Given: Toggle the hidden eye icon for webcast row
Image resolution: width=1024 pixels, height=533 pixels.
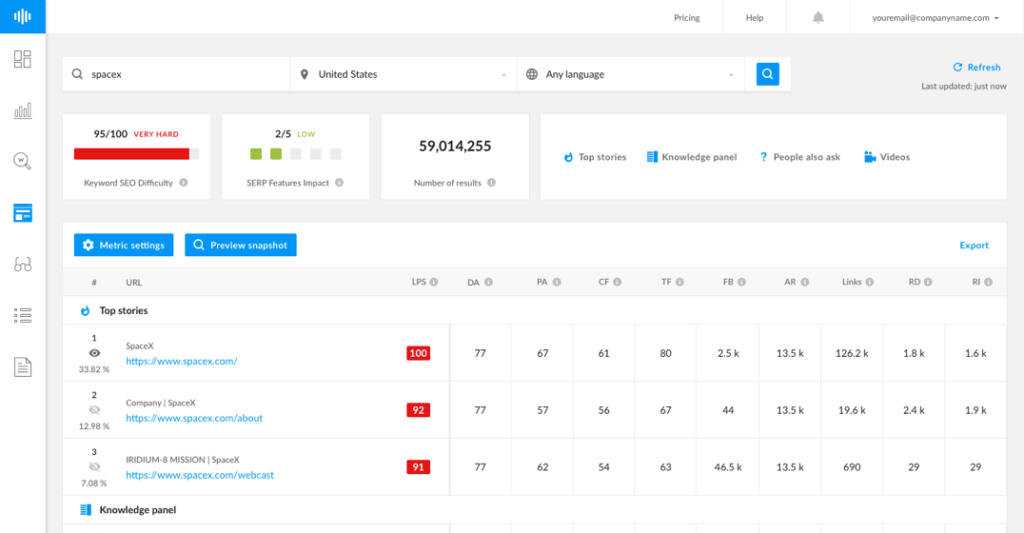Looking at the screenshot, I should [x=94, y=467].
